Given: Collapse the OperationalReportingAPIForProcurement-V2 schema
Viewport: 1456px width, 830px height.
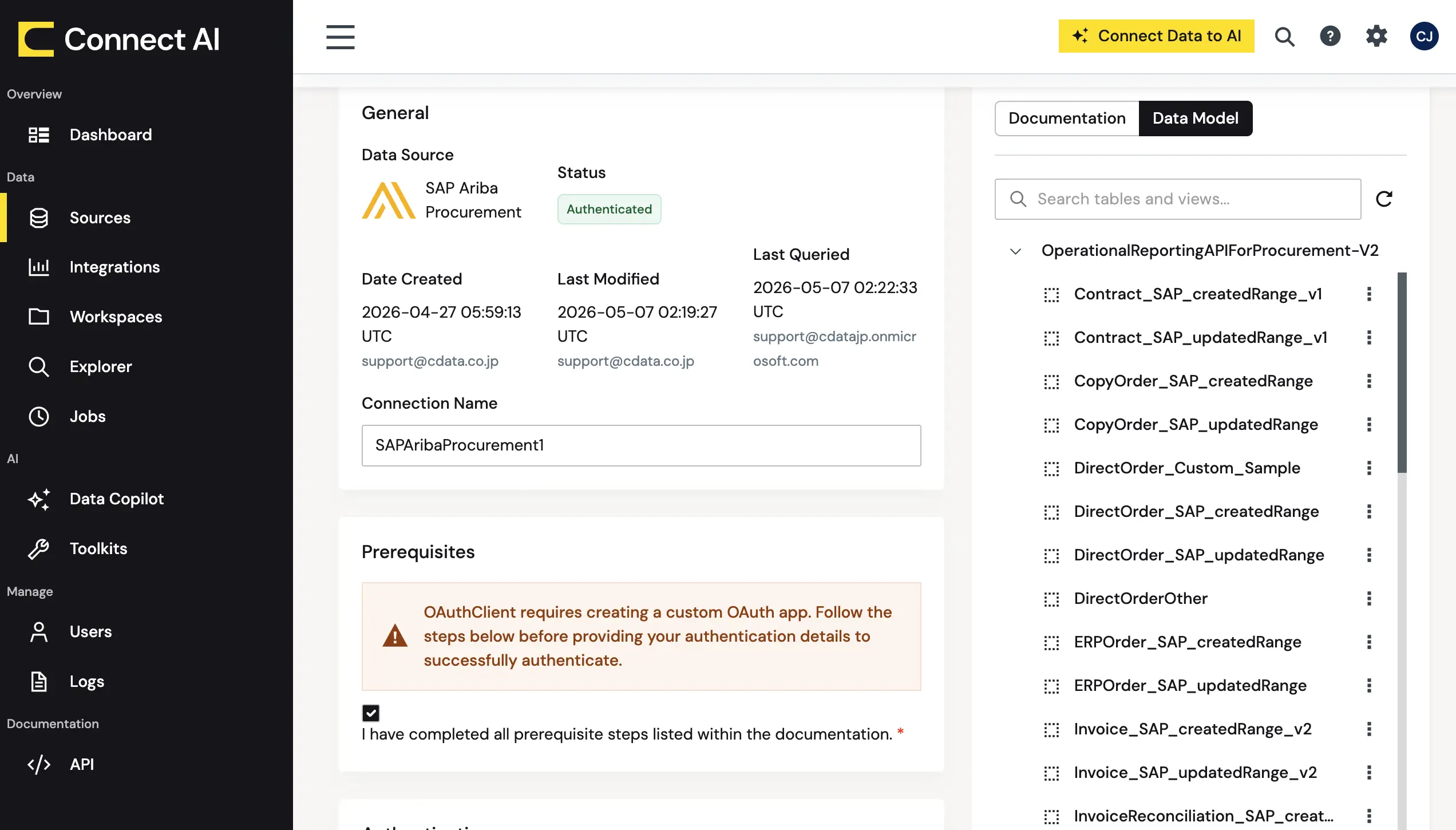Looking at the screenshot, I should click(1016, 251).
